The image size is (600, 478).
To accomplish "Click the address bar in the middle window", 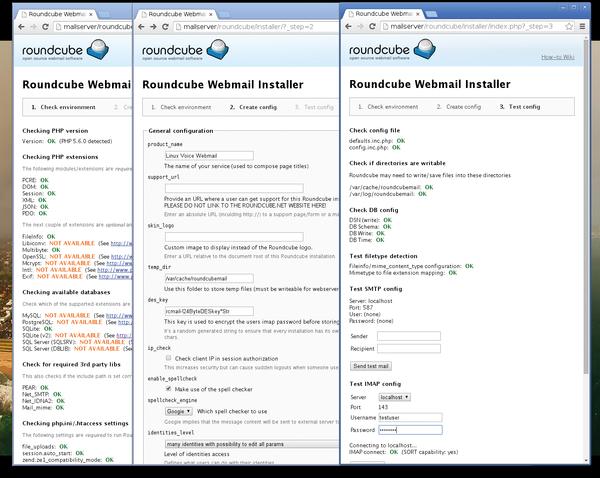I will (256, 27).
